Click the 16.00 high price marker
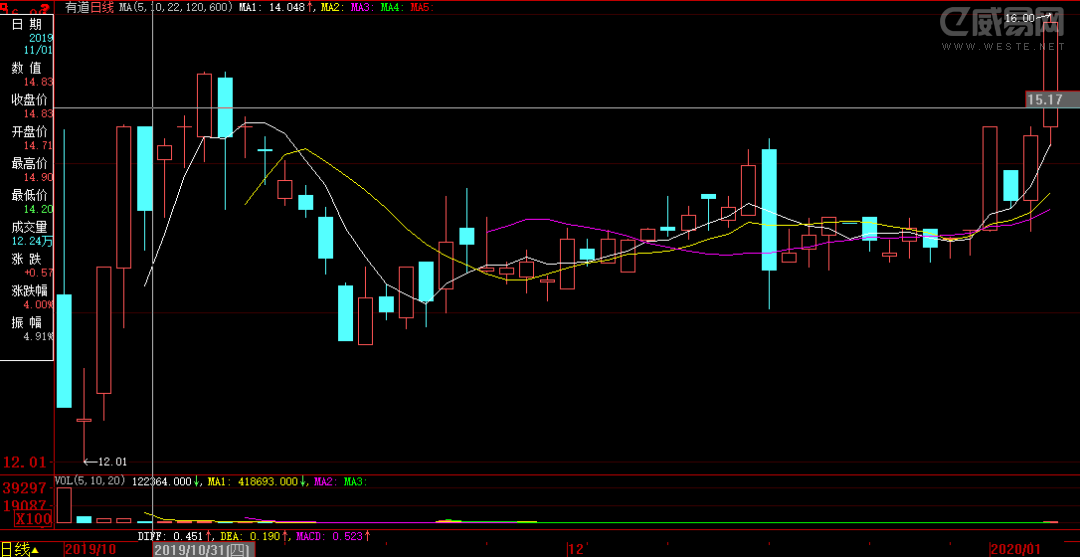 point(1020,18)
